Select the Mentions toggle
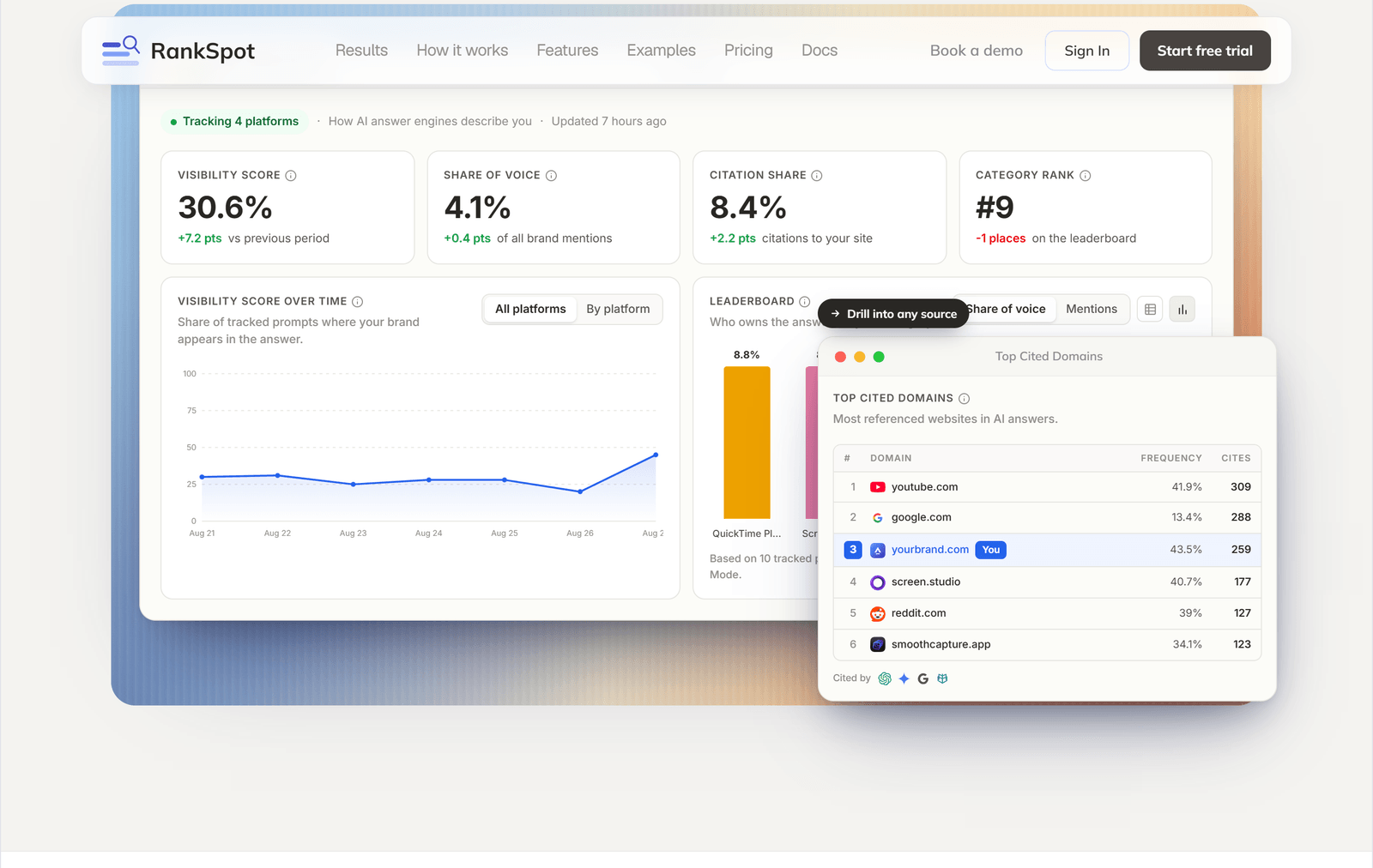Screen dimensions: 1373x868 tap(1092, 310)
